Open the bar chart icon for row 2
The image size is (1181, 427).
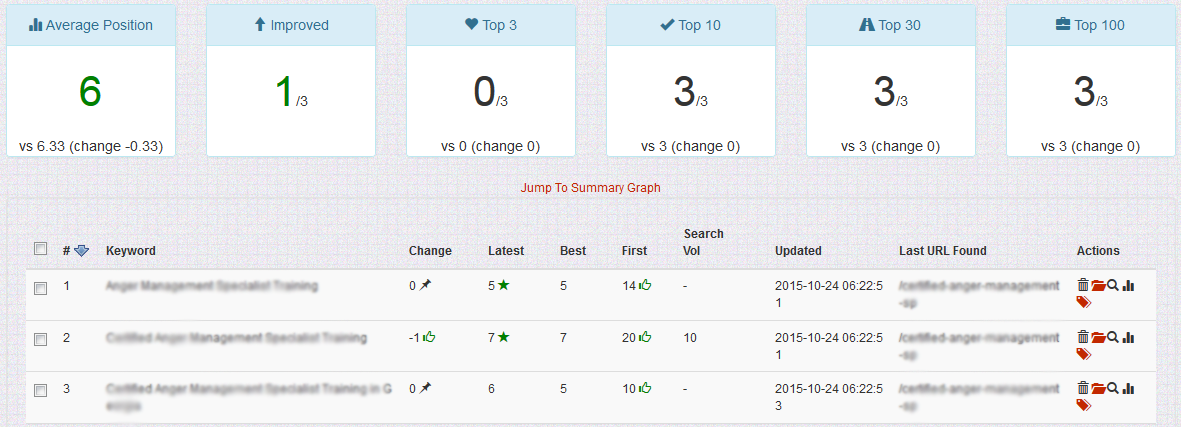pos(1129,338)
